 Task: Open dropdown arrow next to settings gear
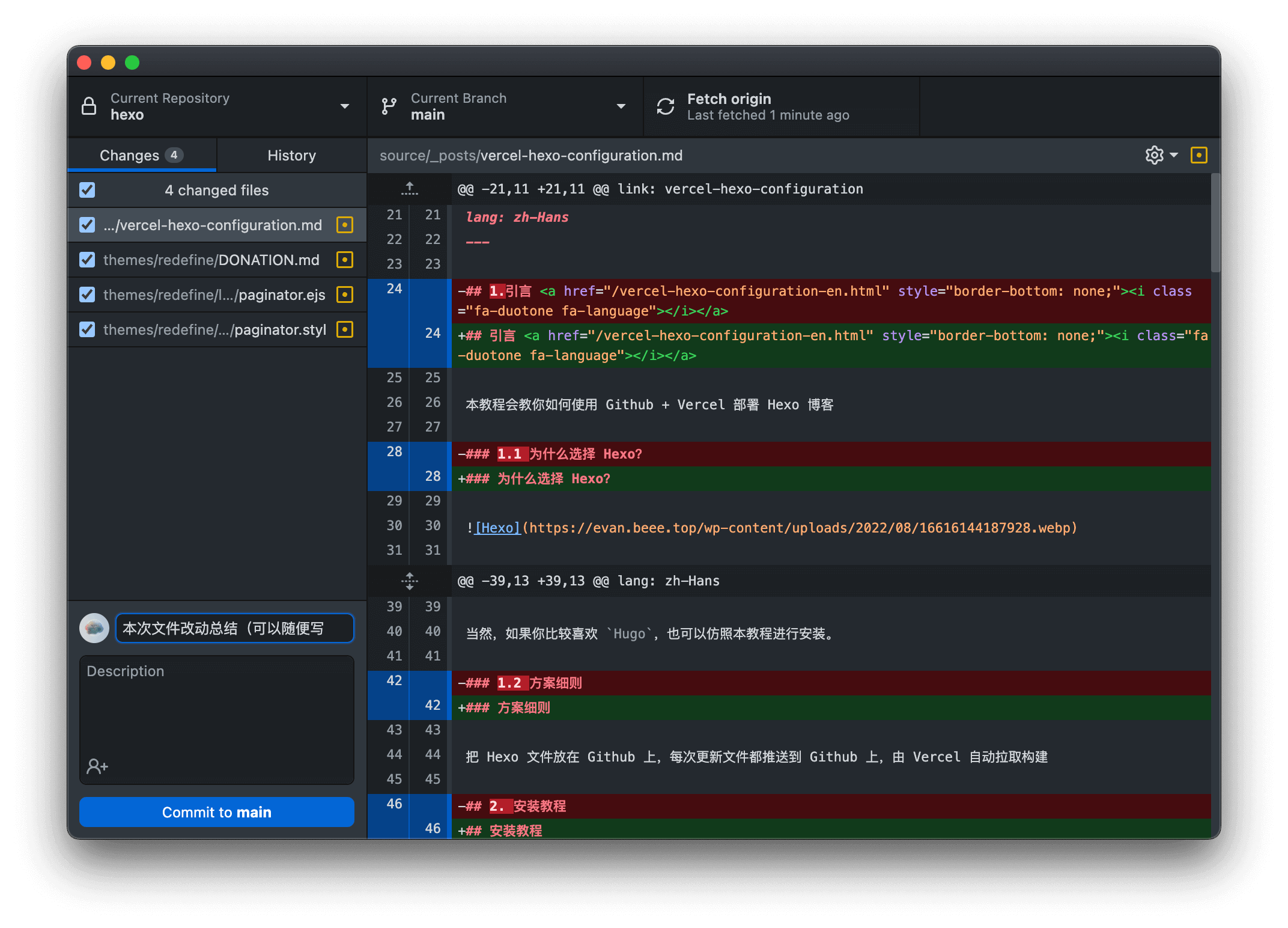(1174, 155)
